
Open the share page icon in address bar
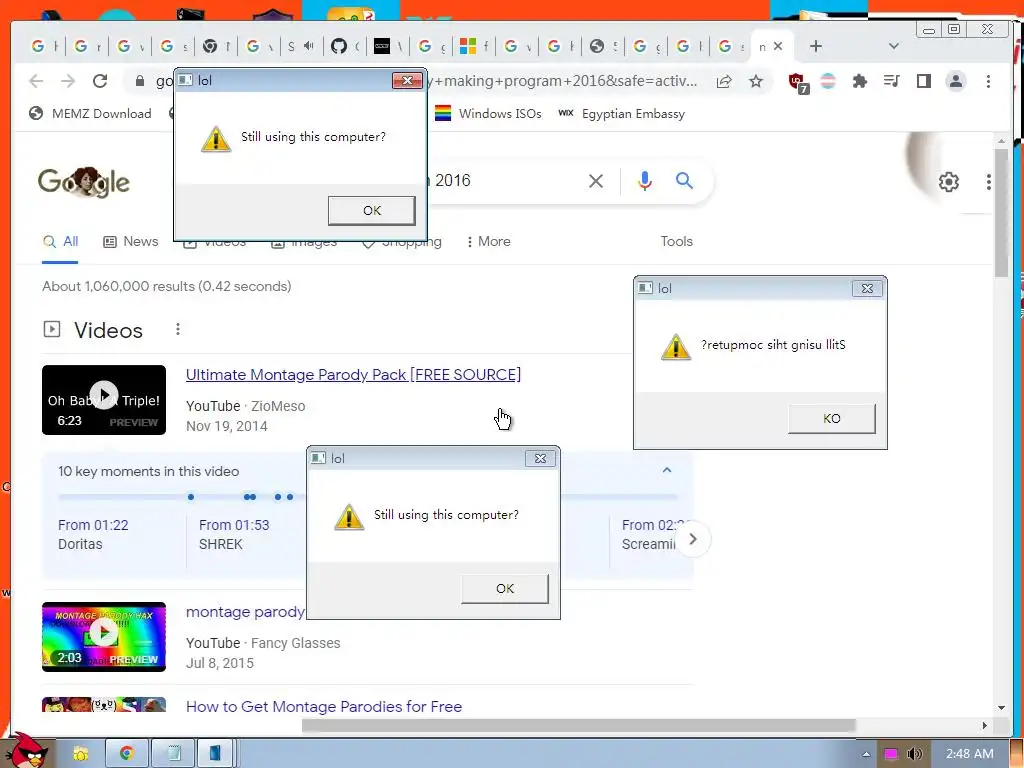coord(724,81)
